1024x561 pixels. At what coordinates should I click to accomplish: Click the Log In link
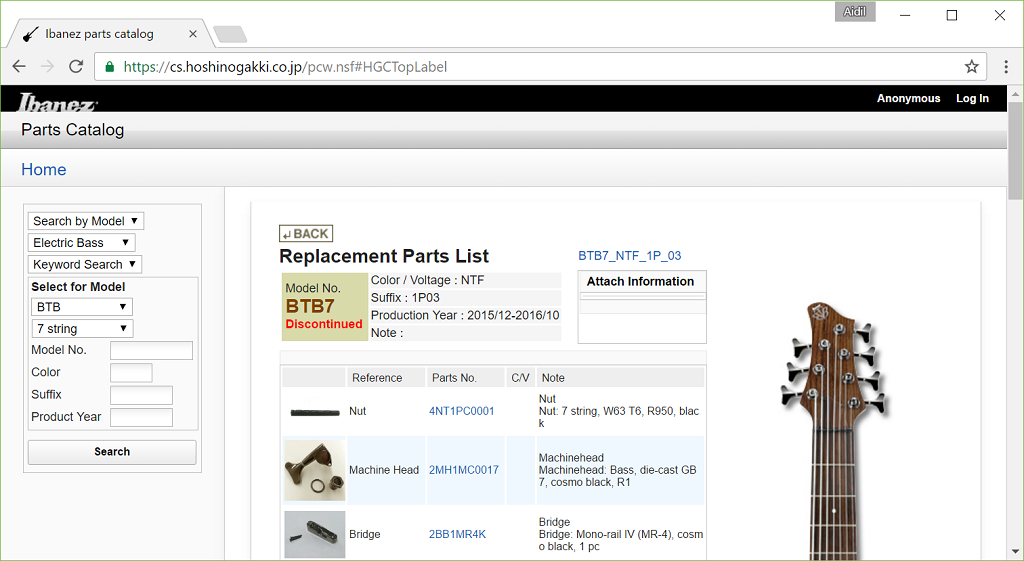click(x=972, y=99)
